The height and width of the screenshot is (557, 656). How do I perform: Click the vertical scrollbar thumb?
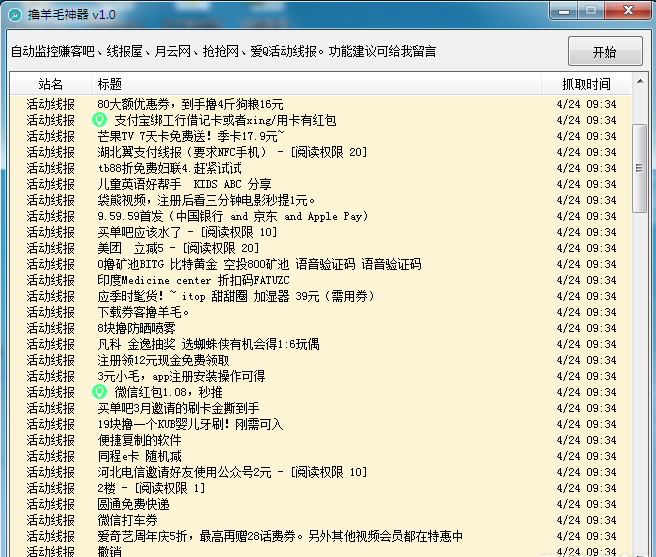click(x=639, y=168)
